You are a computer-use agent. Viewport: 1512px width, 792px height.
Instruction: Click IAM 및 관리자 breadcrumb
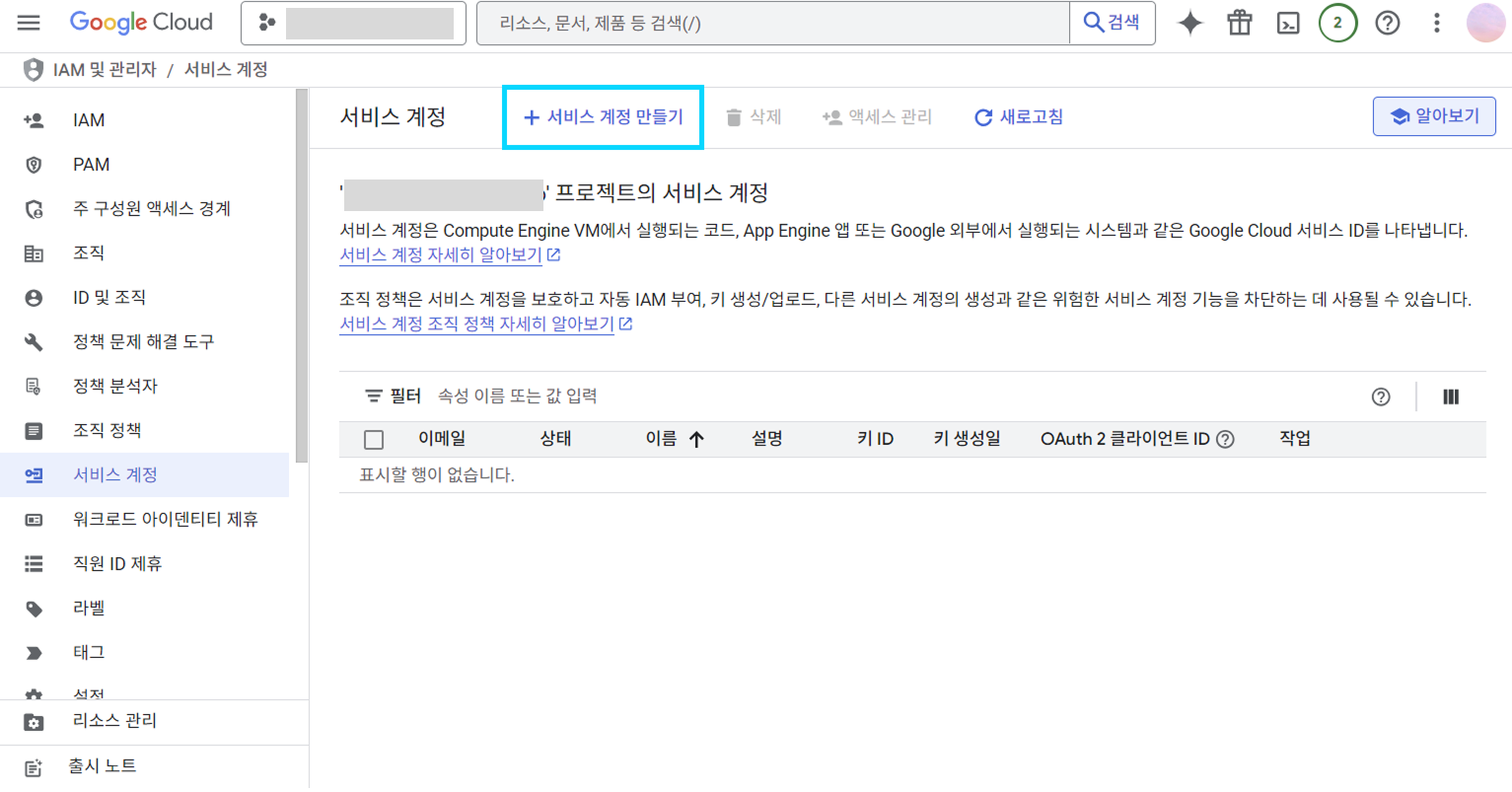(x=105, y=70)
